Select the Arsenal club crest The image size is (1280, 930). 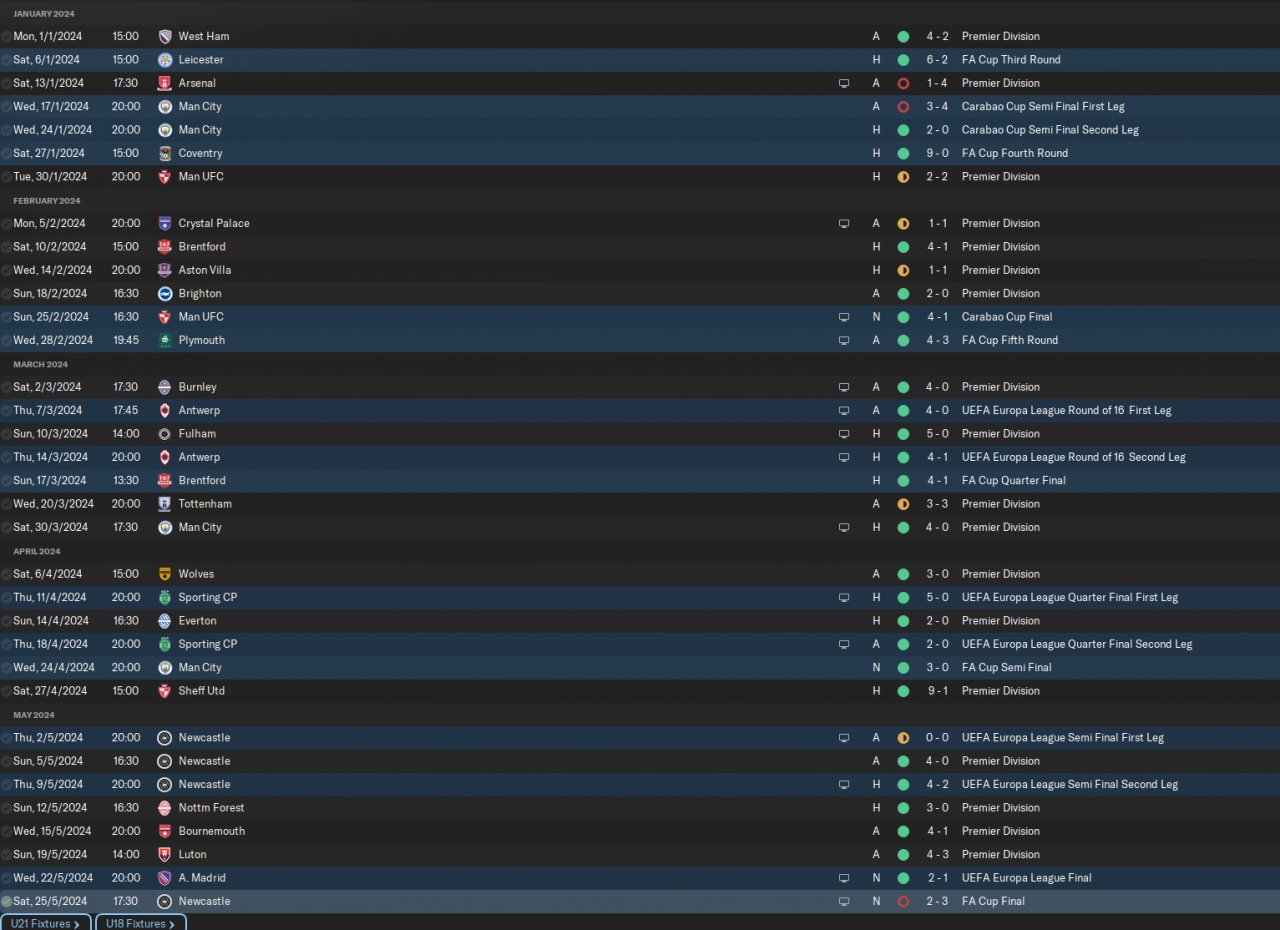pos(165,83)
